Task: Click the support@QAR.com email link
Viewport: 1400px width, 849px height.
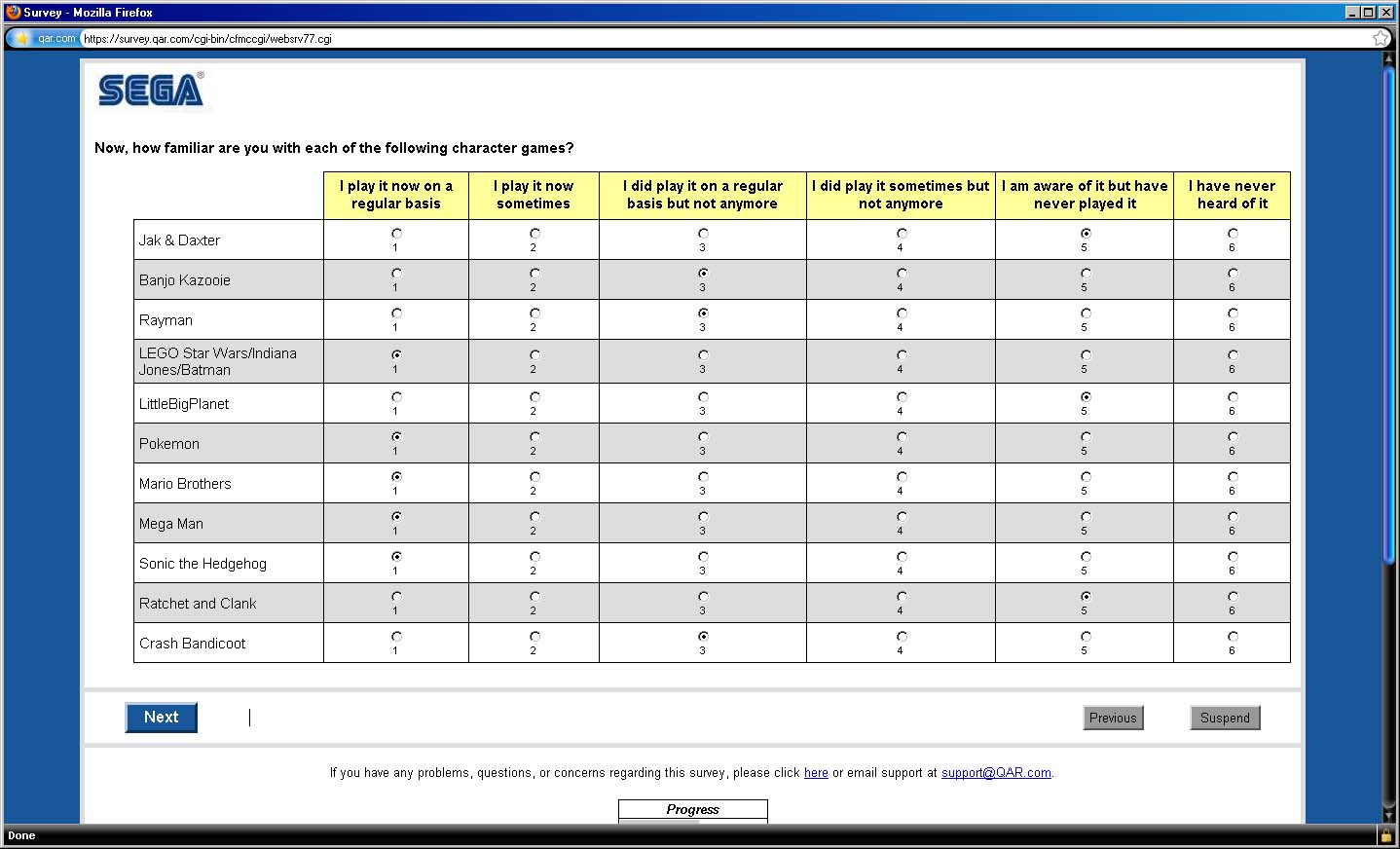Action: pos(996,773)
